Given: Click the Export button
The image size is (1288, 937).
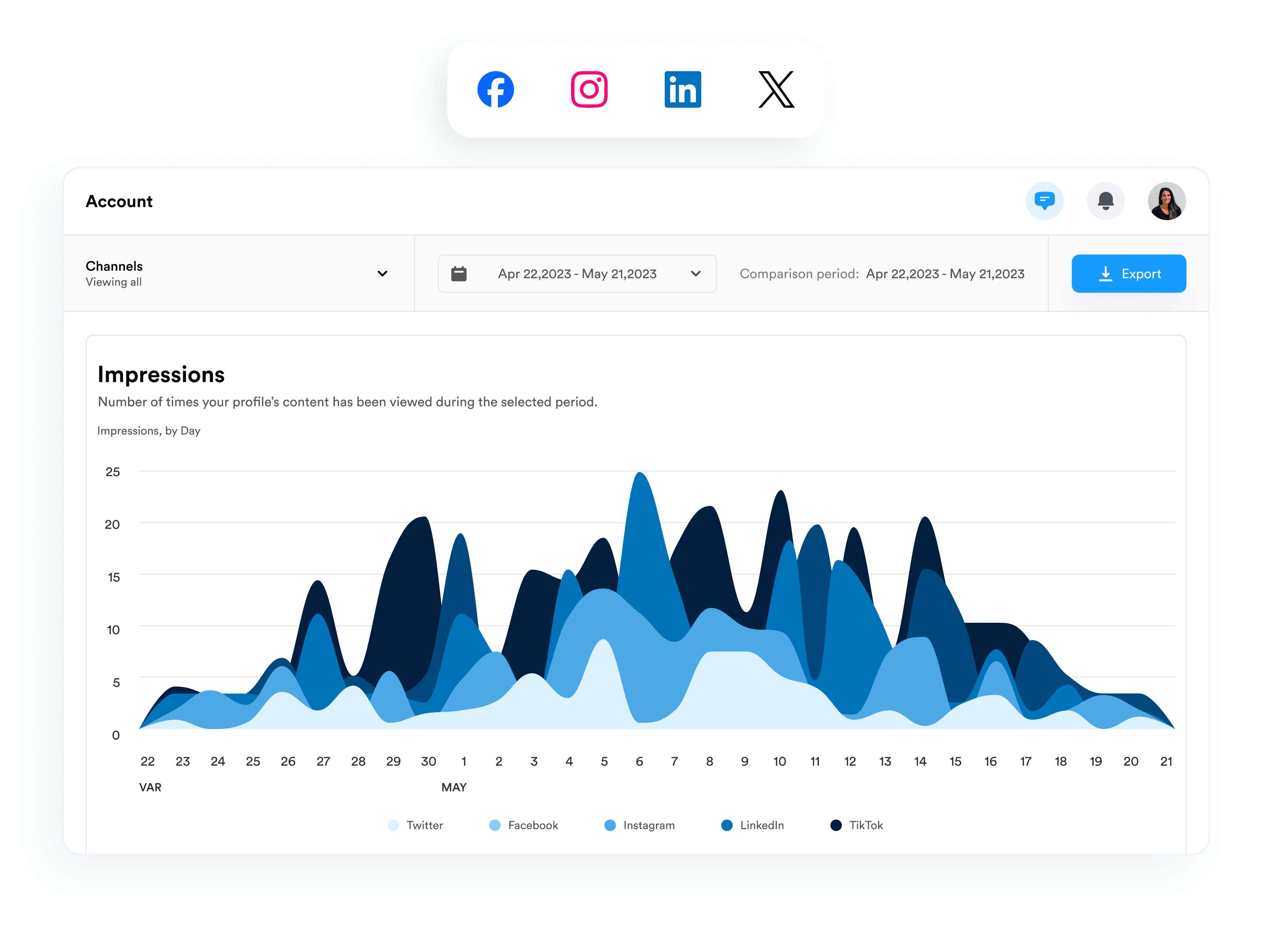Looking at the screenshot, I should coord(1129,273).
